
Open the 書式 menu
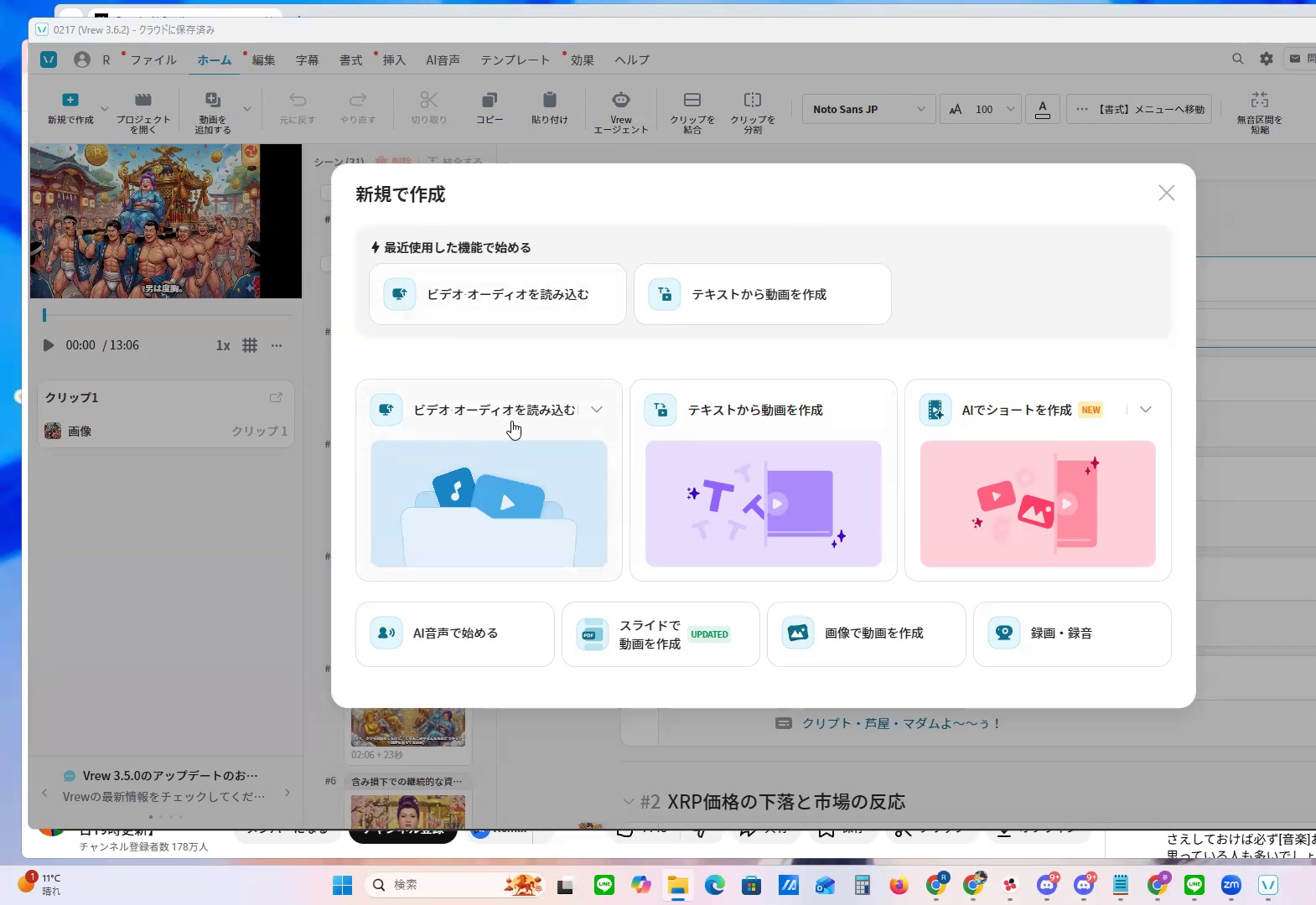click(x=350, y=60)
